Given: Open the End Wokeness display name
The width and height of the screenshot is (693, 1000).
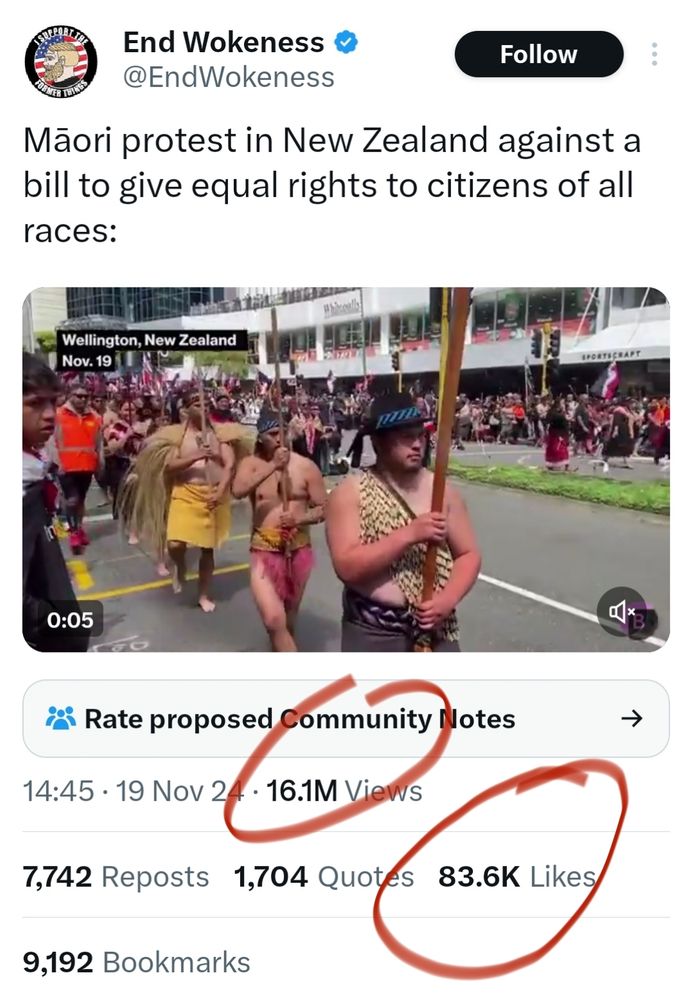Looking at the screenshot, I should tap(223, 42).
